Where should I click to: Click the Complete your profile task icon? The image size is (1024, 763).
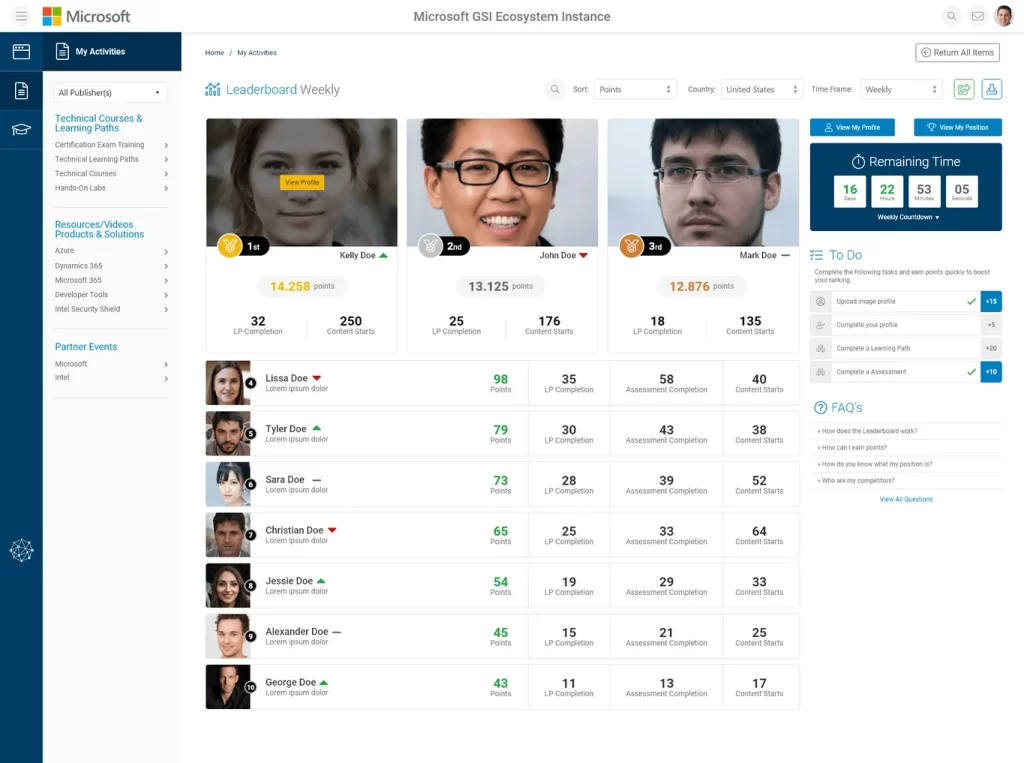tap(821, 325)
